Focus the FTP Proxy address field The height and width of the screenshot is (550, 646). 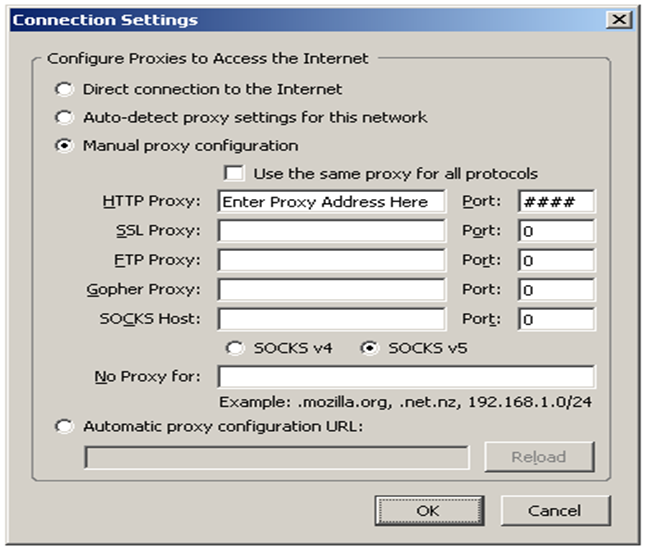pos(332,260)
